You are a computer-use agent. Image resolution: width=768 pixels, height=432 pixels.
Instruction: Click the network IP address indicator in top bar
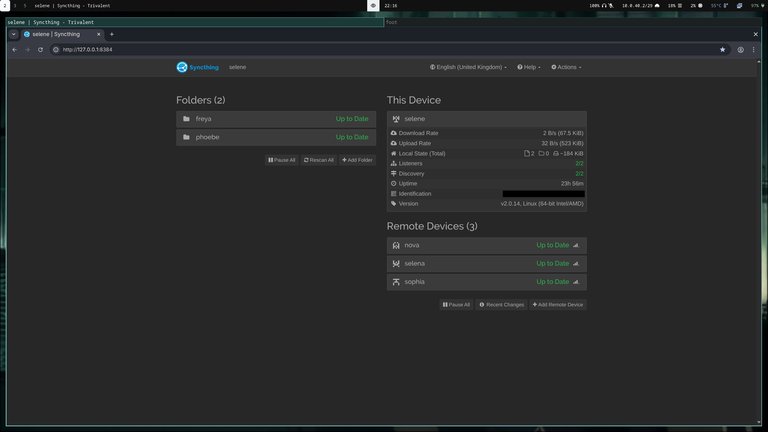(x=641, y=5)
